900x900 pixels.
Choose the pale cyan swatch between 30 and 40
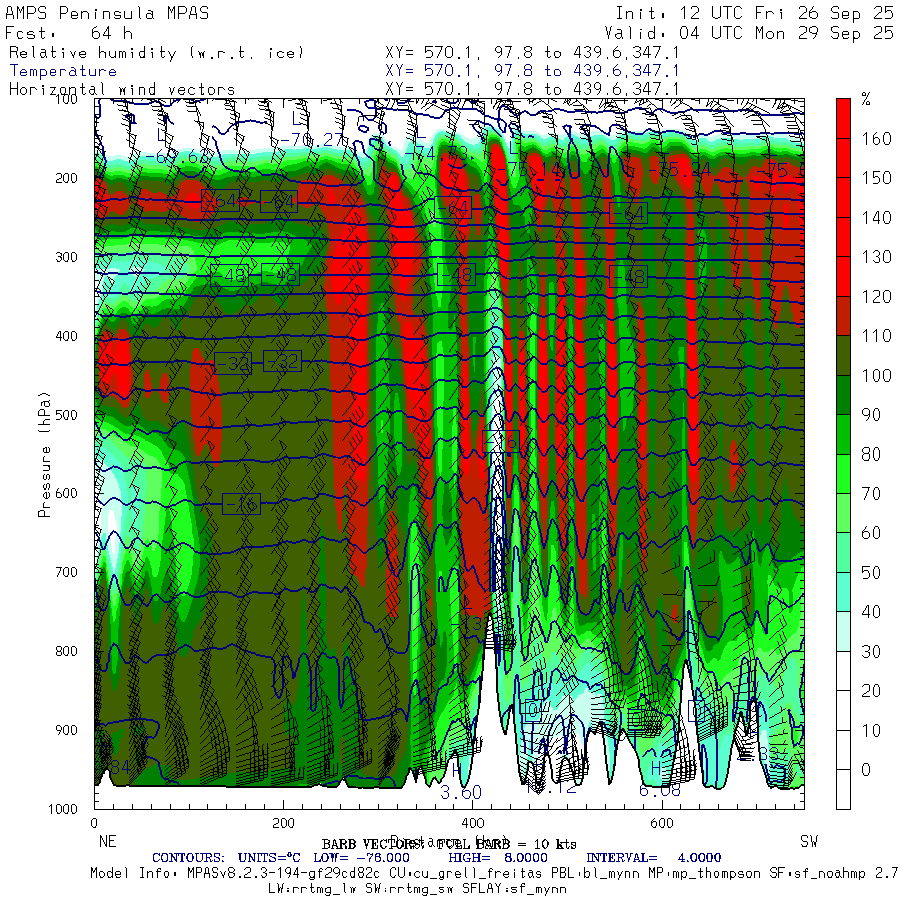[x=843, y=631]
